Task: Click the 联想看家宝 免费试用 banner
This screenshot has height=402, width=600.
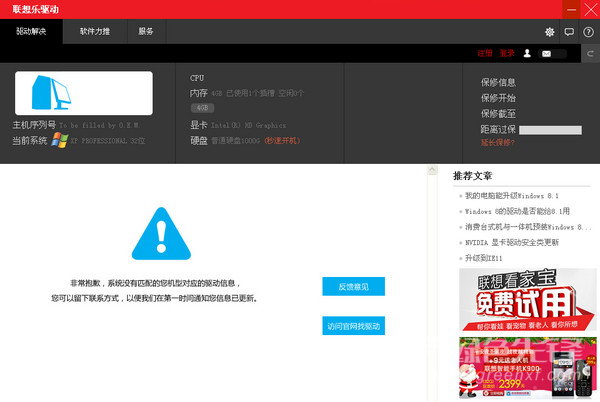Action: pos(528,299)
